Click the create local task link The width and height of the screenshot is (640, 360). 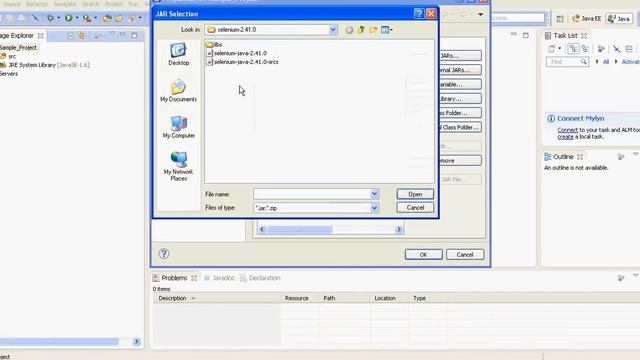coord(565,137)
